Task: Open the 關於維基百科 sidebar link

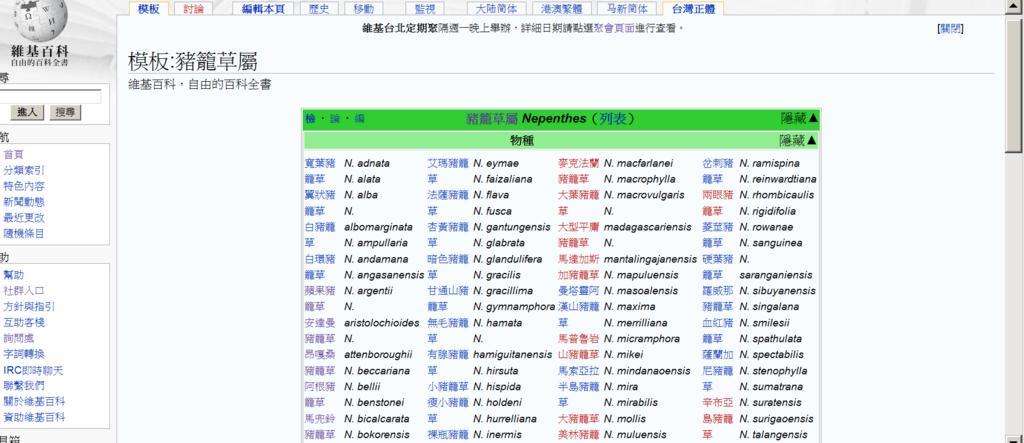Action: [x=35, y=402]
